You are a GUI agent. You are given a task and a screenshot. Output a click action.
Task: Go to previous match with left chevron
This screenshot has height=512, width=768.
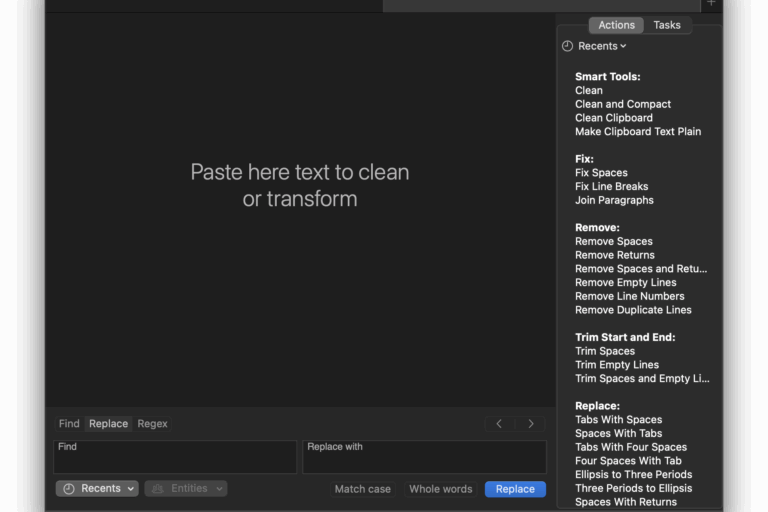(499, 424)
